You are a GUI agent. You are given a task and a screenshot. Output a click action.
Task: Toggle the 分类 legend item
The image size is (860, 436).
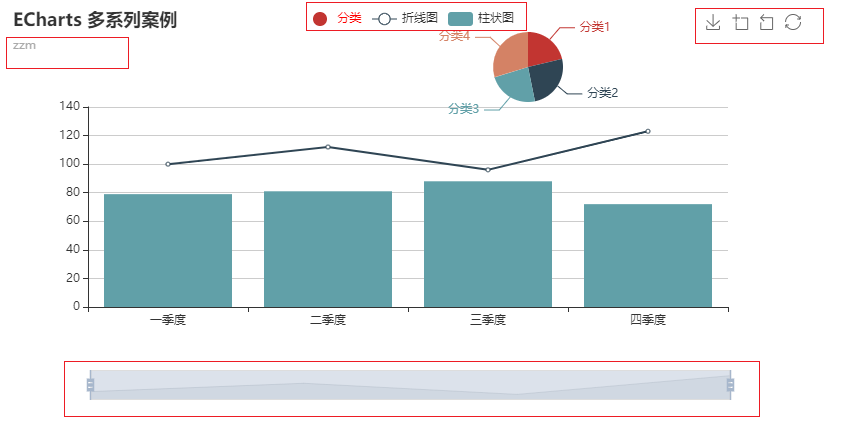click(337, 18)
